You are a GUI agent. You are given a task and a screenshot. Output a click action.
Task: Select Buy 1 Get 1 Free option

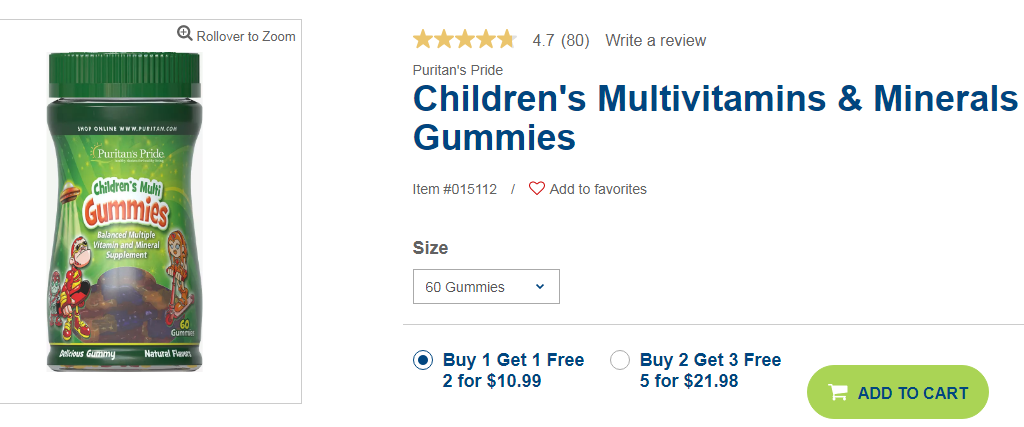(423, 360)
